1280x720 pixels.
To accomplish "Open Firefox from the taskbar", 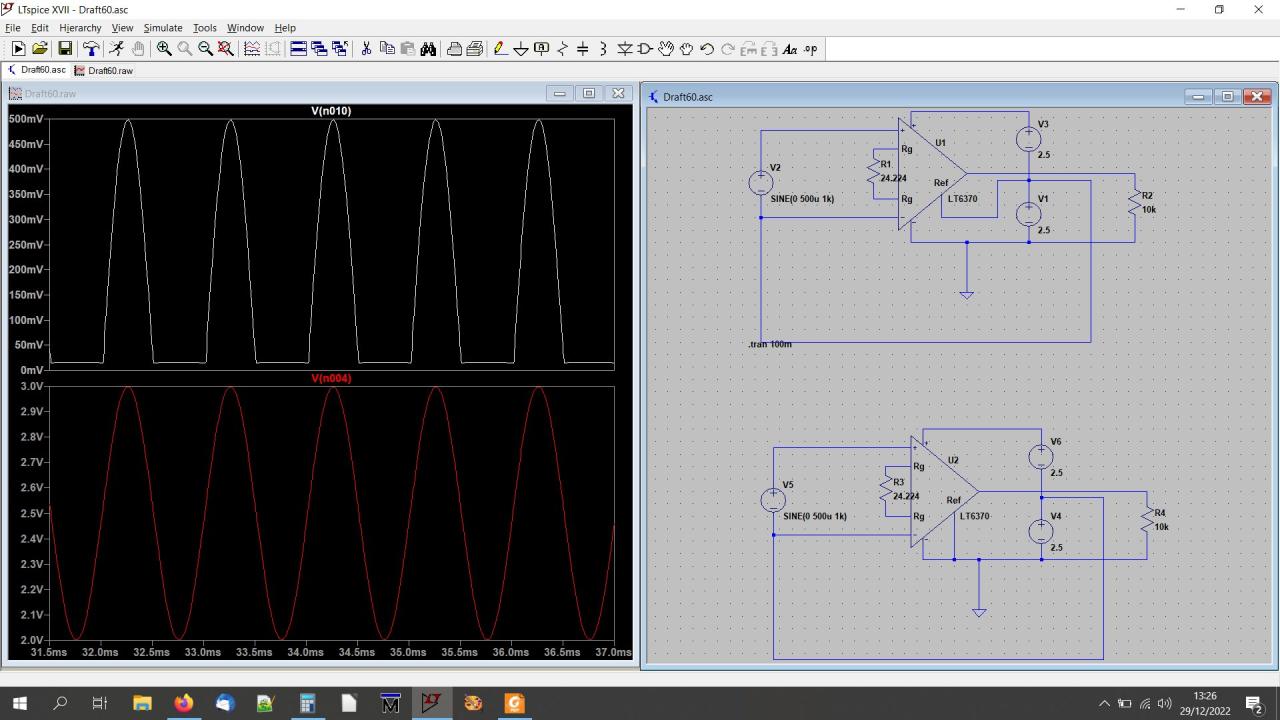I will click(184, 703).
